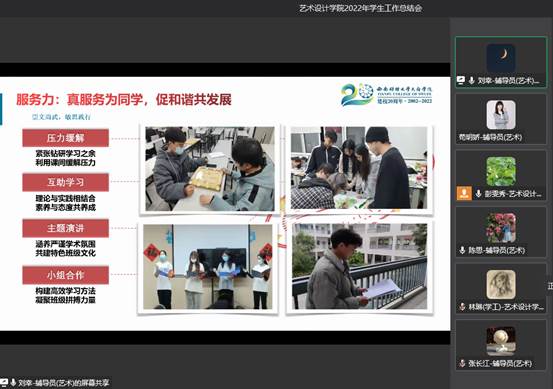Select the moon avatar of 刘幸
Image resolution: width=553 pixels, height=389 pixels.
(501, 58)
